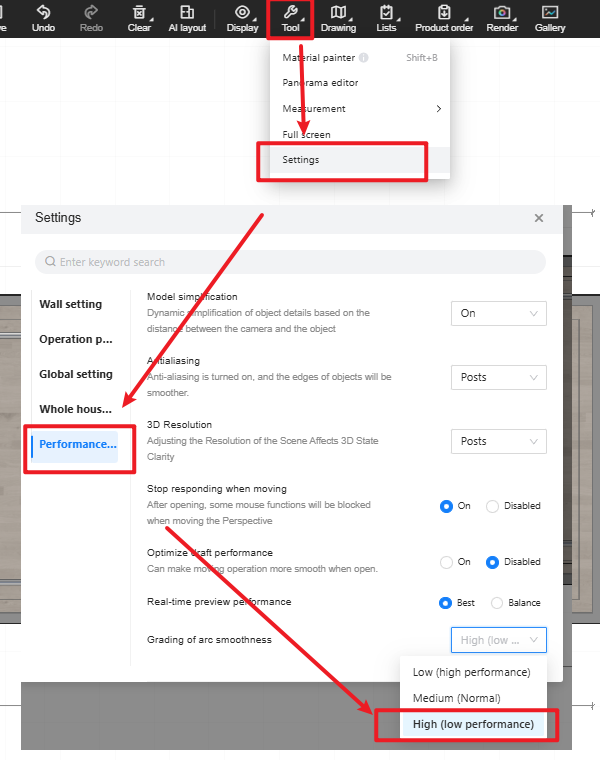
Task: Select Panorama editor menu entry
Action: (320, 83)
